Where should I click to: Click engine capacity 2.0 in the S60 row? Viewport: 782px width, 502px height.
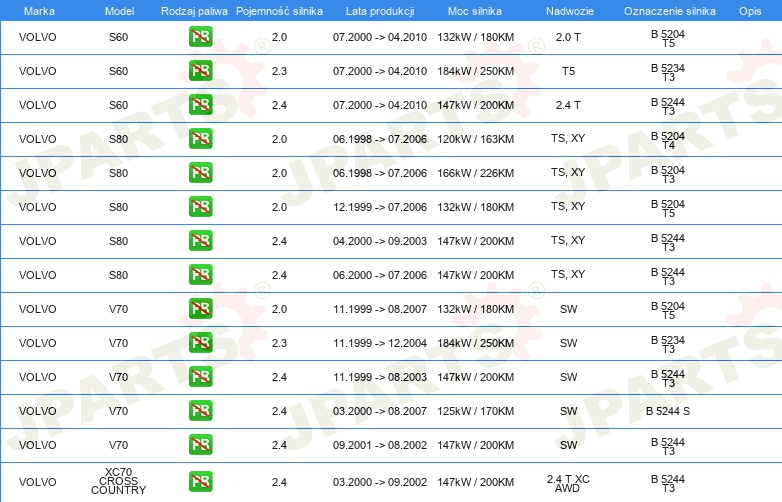[279, 37]
